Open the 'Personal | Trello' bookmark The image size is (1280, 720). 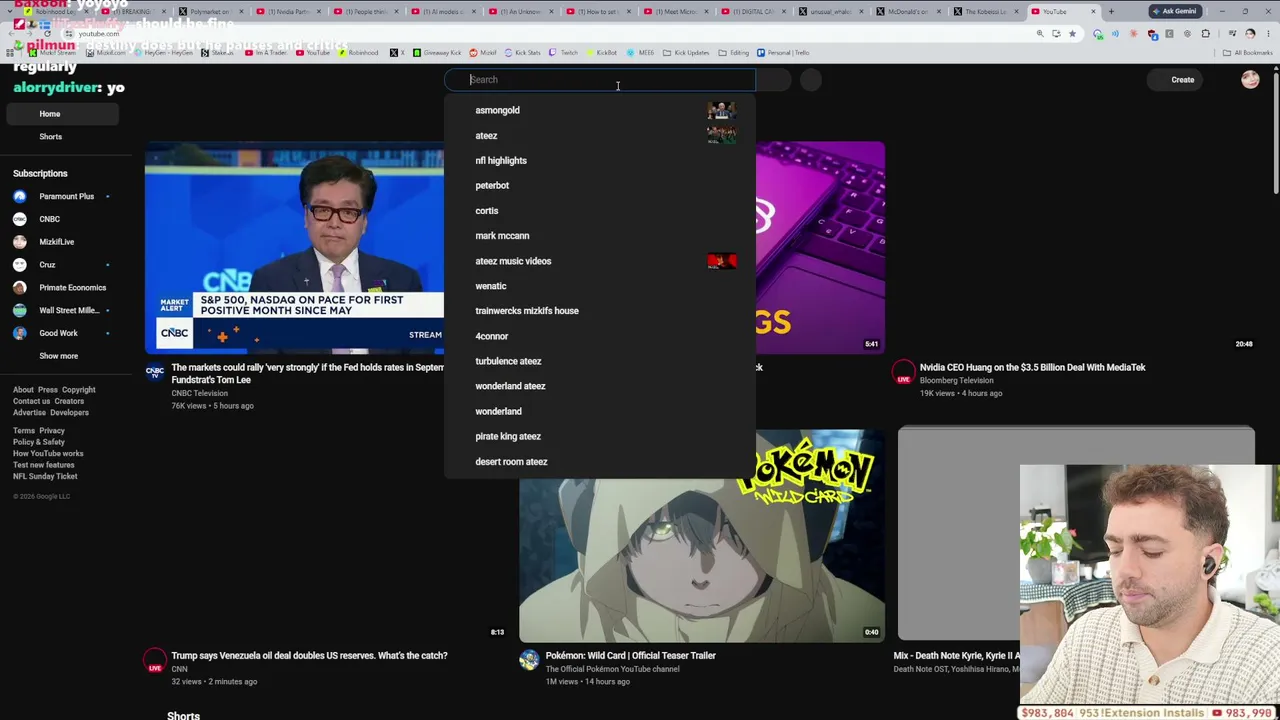(783, 52)
